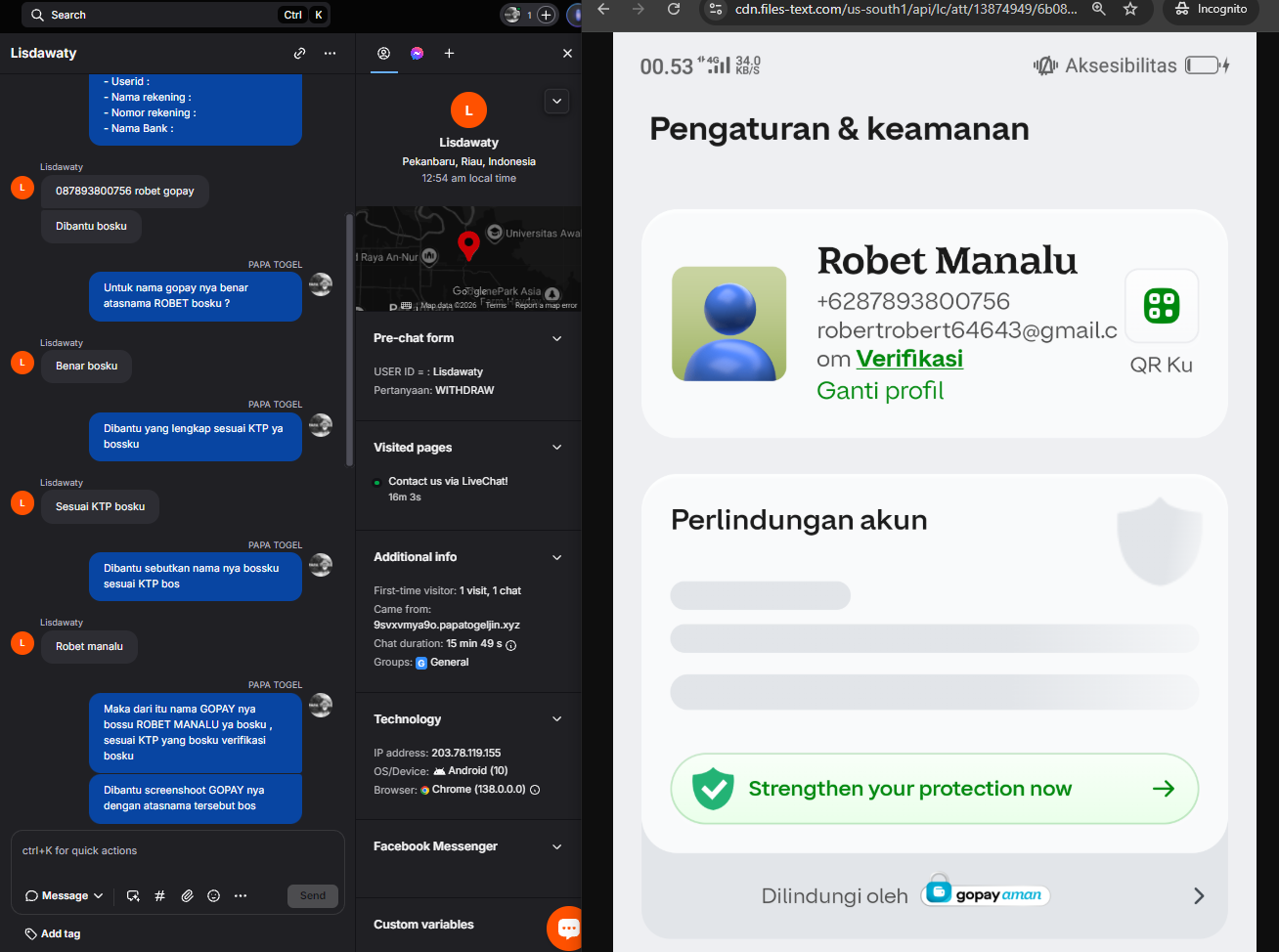Collapse the Technology section
1279x952 pixels.
tap(557, 719)
